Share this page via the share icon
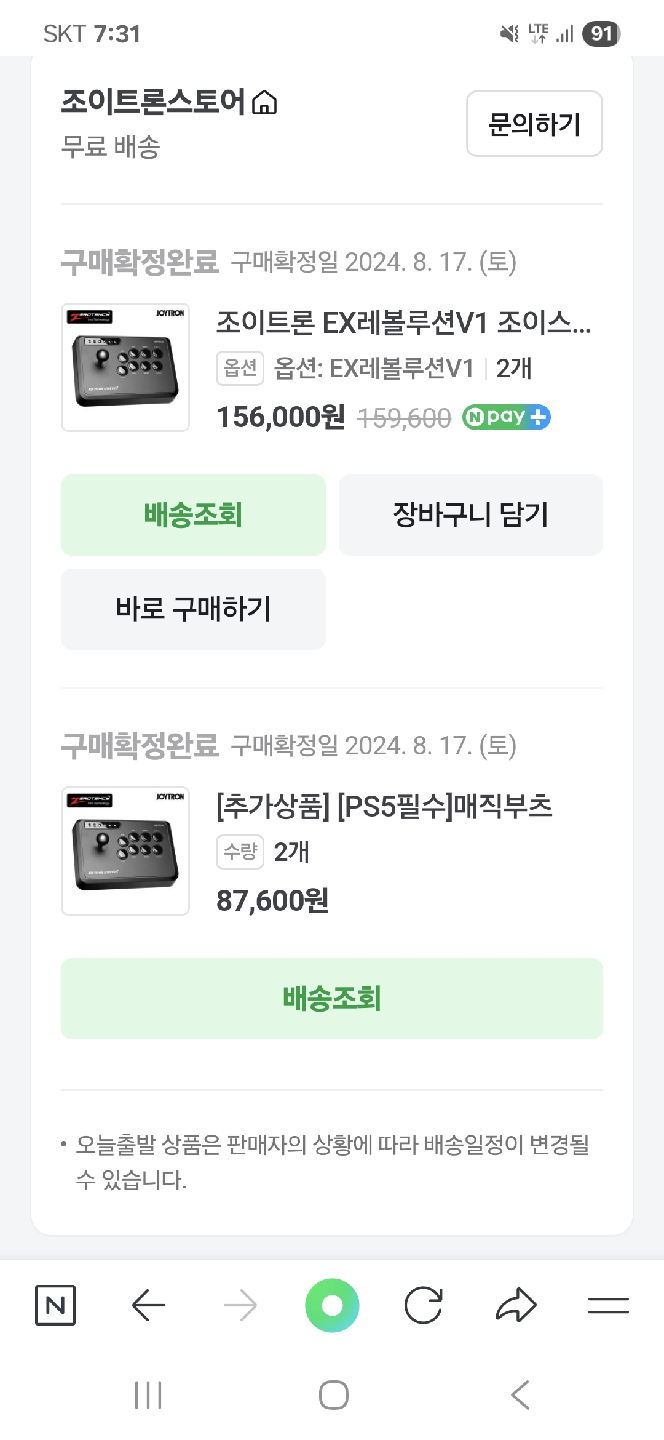Image resolution: width=664 pixels, height=1440 pixels. click(x=516, y=1305)
